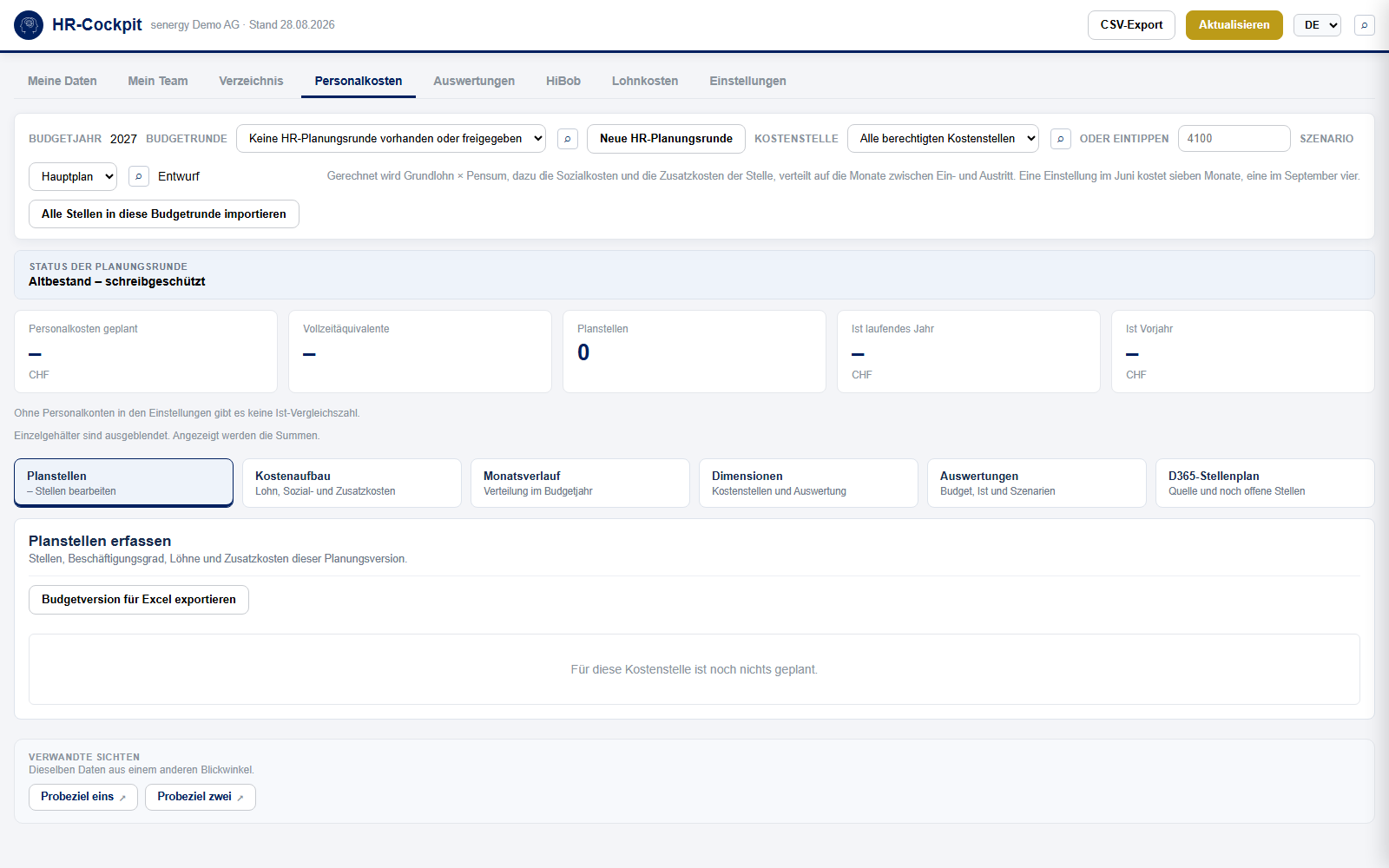Go to the Einstellungen tab
Image resolution: width=1389 pixels, height=868 pixels.
[x=747, y=81]
